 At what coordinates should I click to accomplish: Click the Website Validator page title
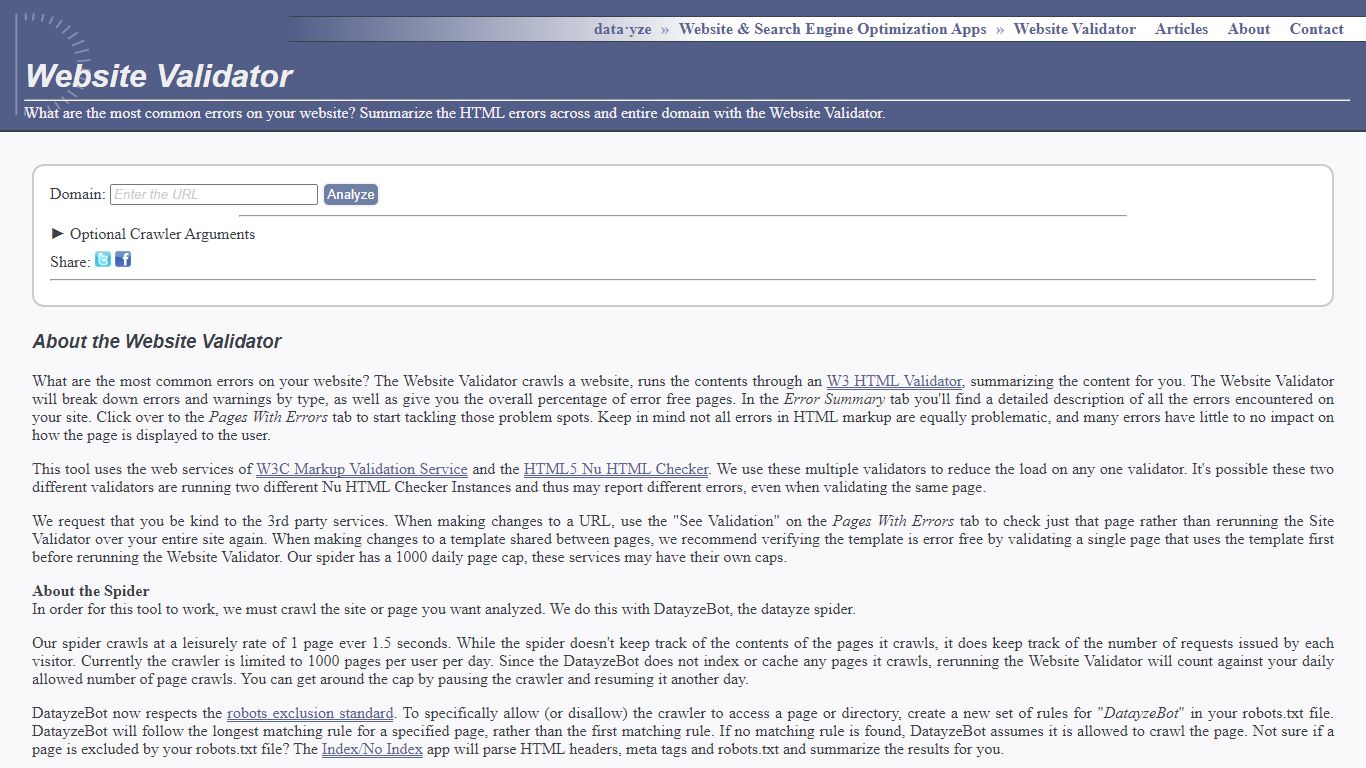(159, 76)
